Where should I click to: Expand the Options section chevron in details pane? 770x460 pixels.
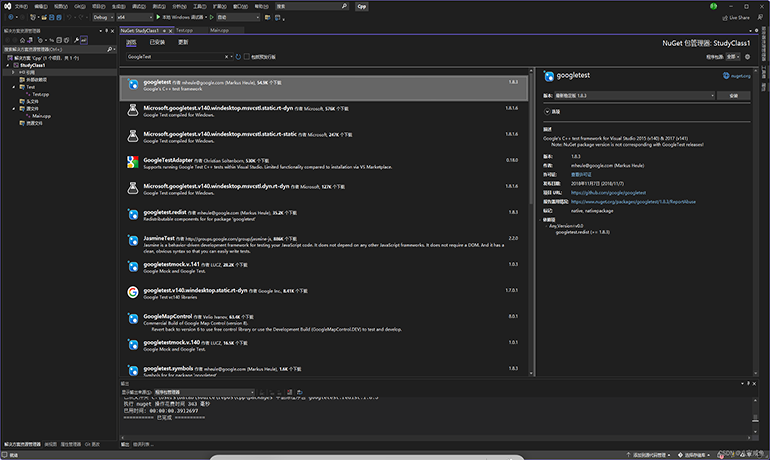tap(547, 112)
